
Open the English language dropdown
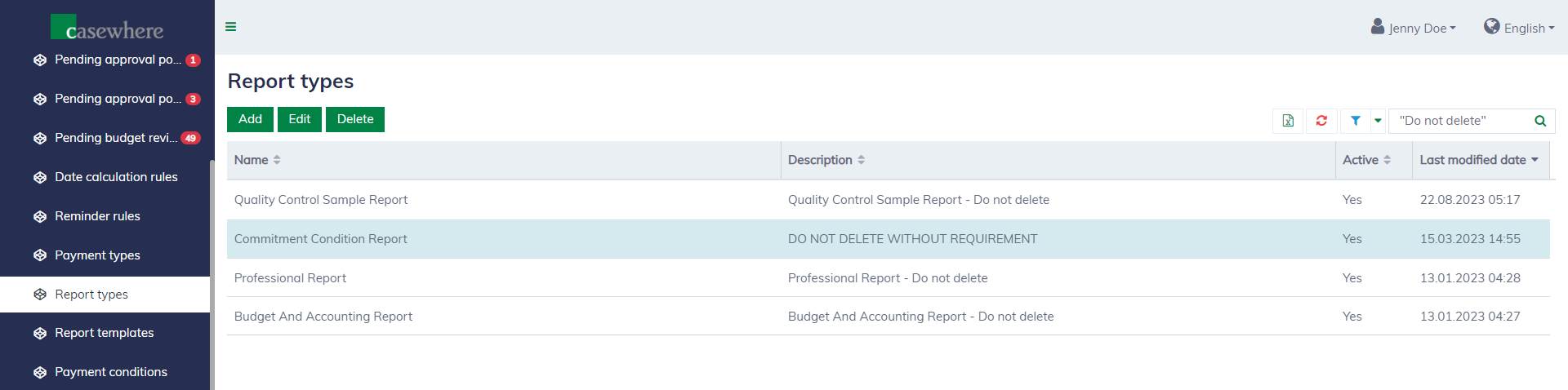pos(1519,28)
